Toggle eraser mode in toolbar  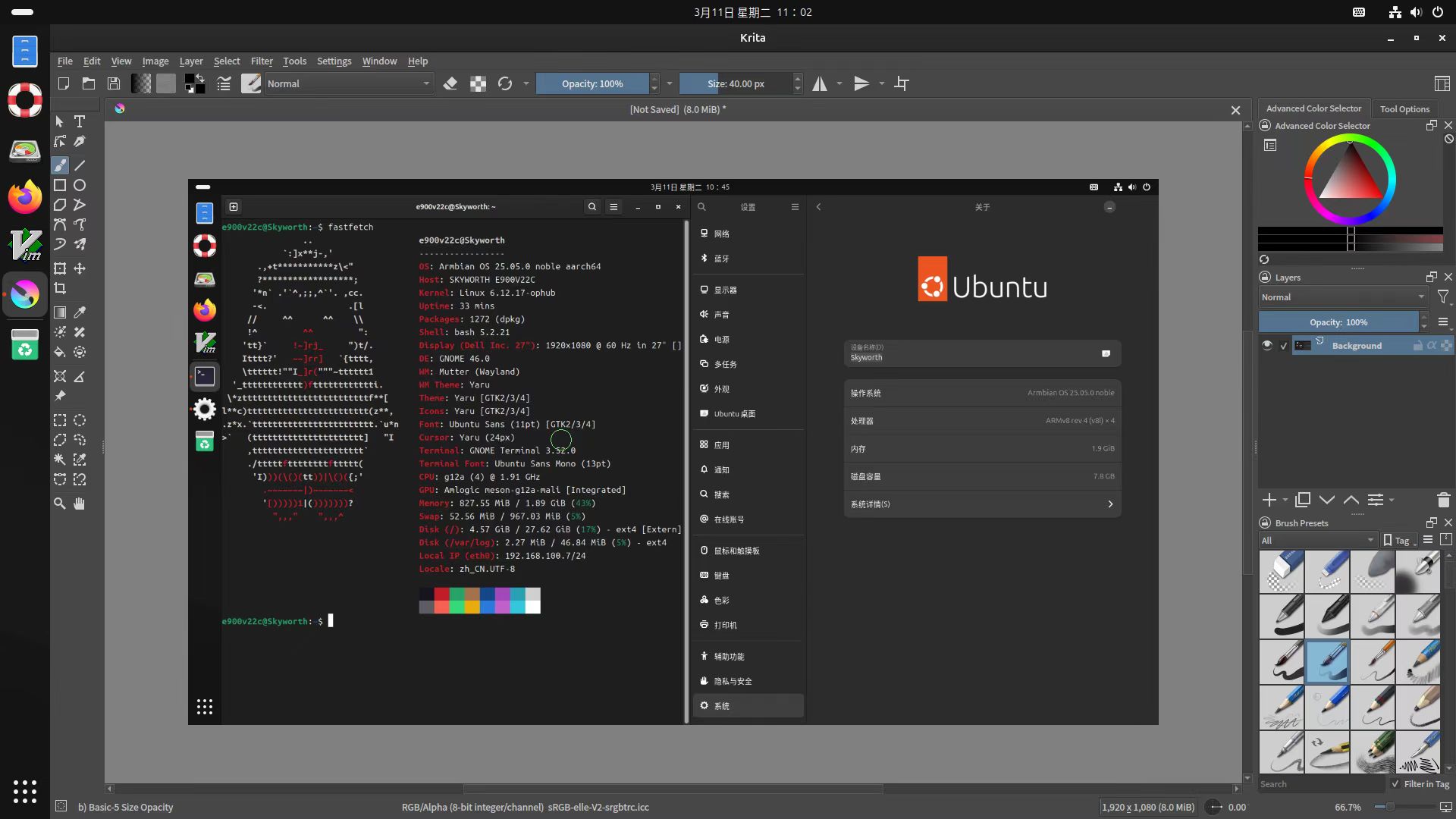(x=450, y=83)
